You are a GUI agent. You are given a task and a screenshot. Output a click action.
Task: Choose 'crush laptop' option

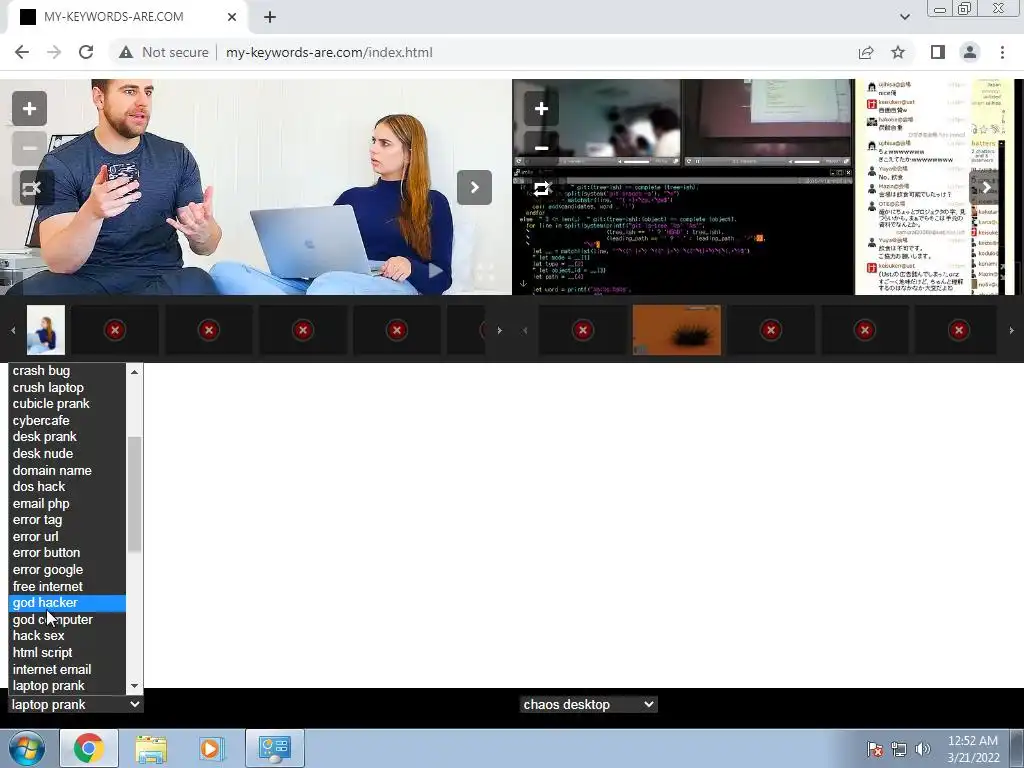67,387
